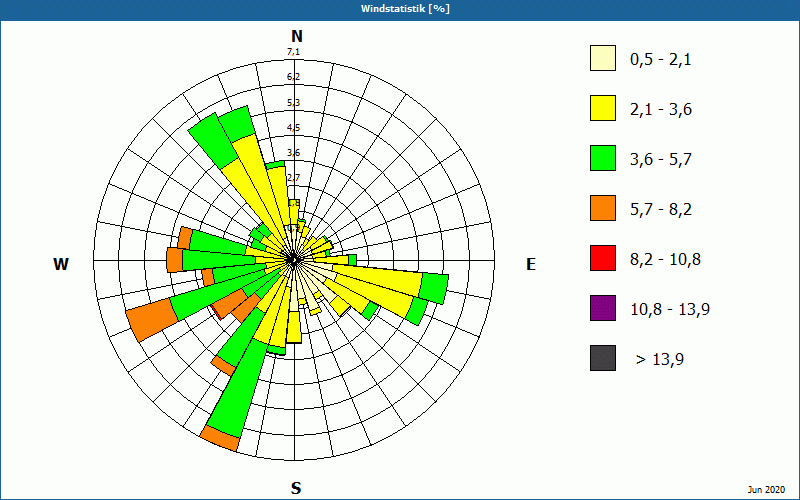
Task: Click the legend label '8,2 - 10,8'
Action: pyautogui.click(x=665, y=260)
